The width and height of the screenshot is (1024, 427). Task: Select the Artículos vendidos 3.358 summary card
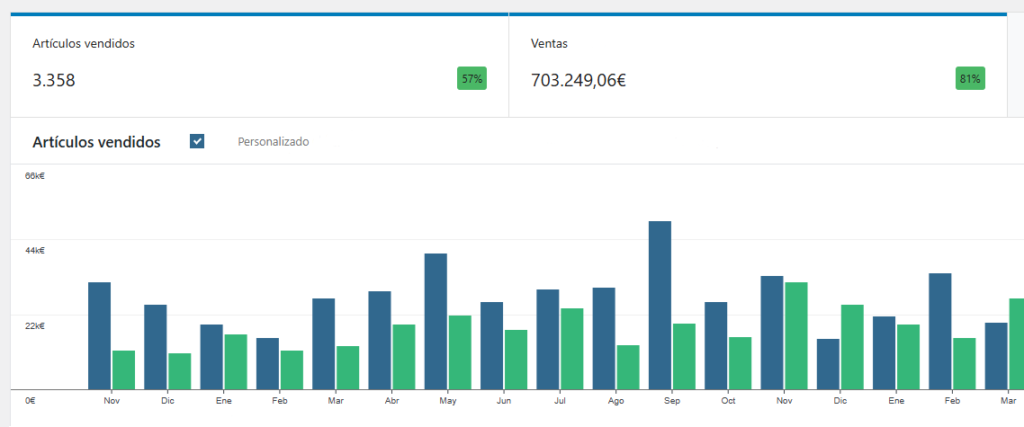pos(259,65)
